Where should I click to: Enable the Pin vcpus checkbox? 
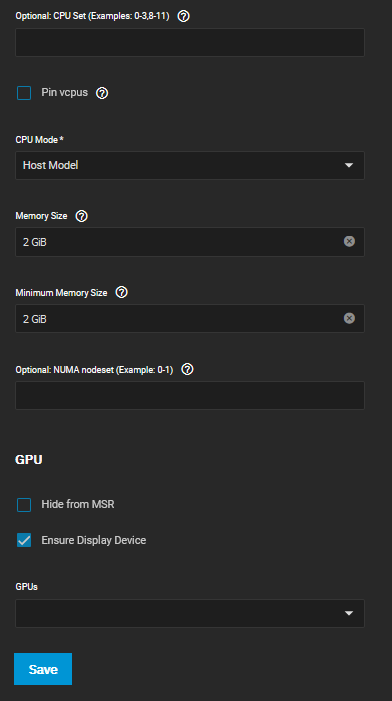click(x=24, y=93)
